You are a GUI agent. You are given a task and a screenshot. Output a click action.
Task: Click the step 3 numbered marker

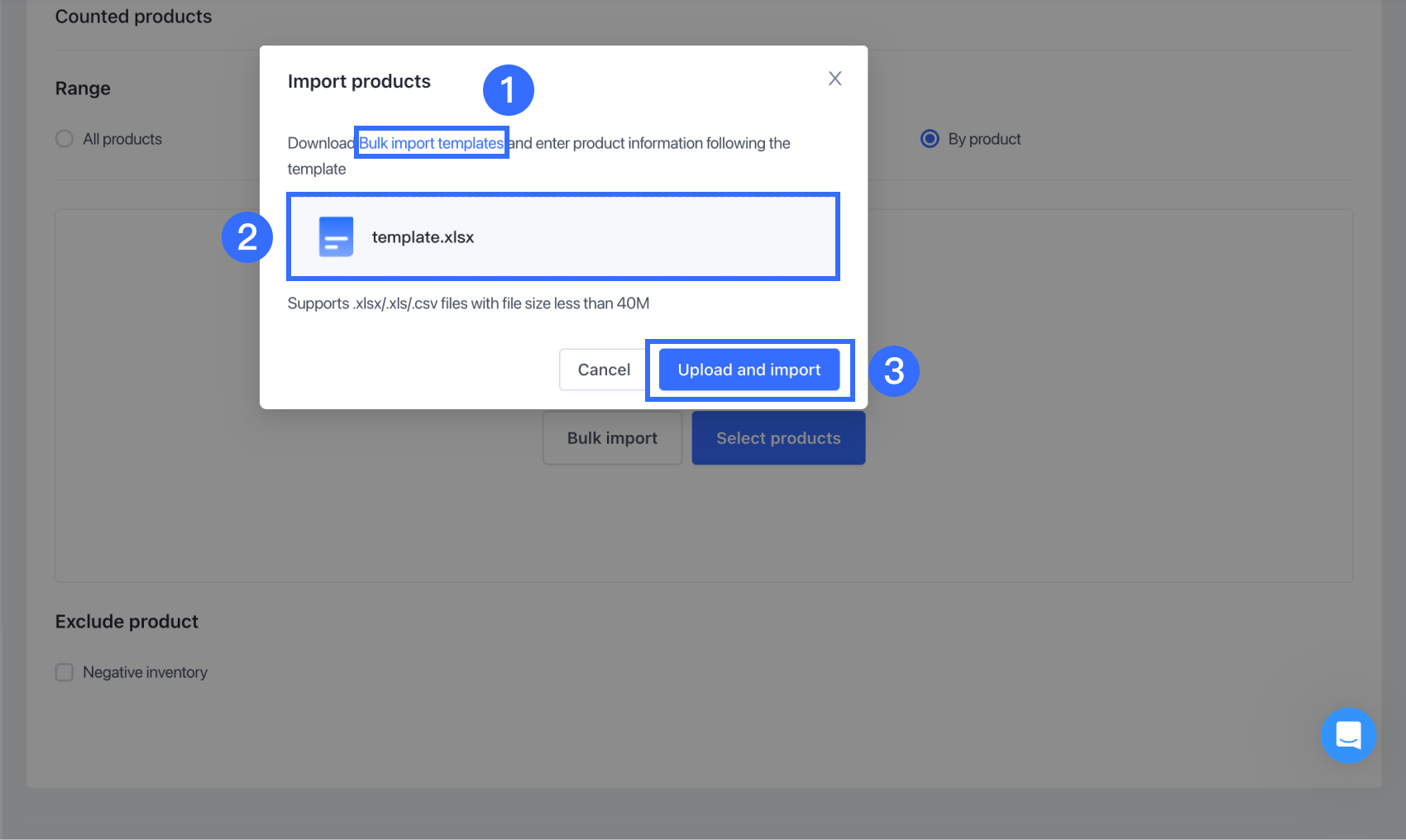(x=893, y=371)
